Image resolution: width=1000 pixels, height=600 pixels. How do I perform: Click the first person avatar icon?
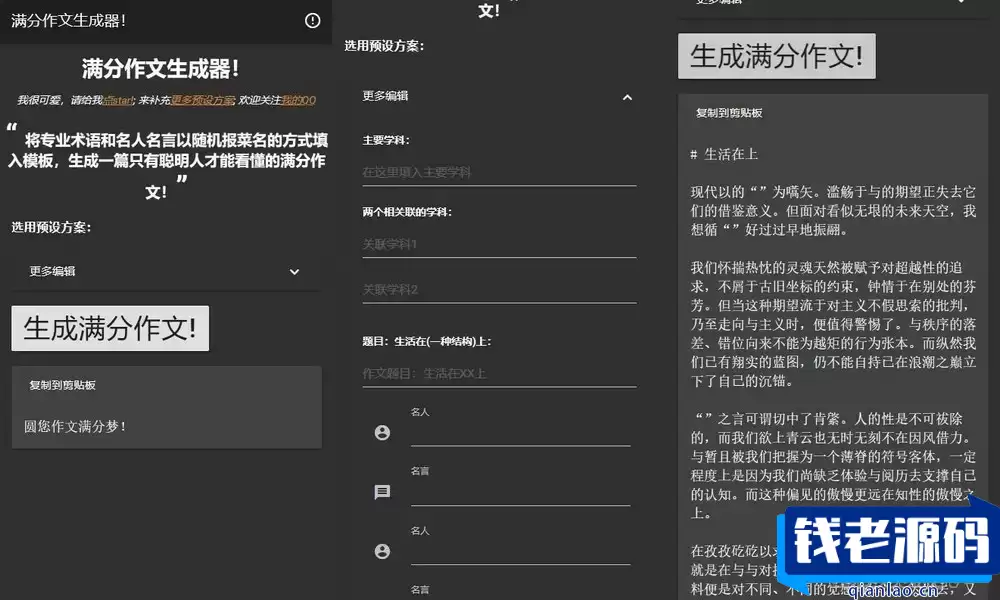[382, 433]
